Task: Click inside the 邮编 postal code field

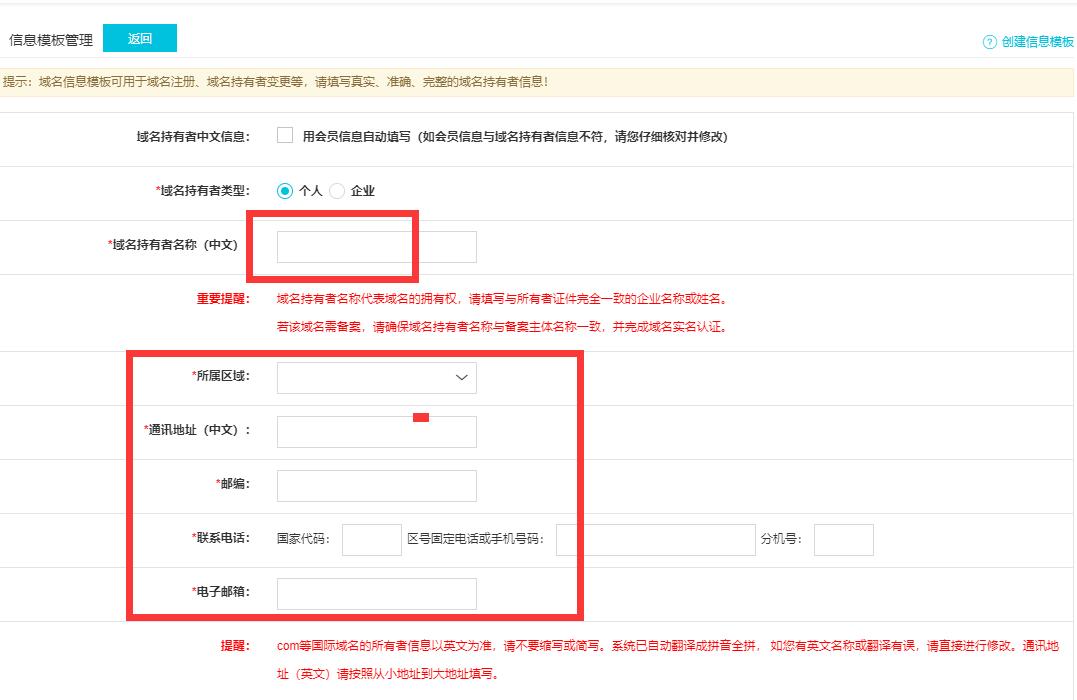Action: point(375,485)
